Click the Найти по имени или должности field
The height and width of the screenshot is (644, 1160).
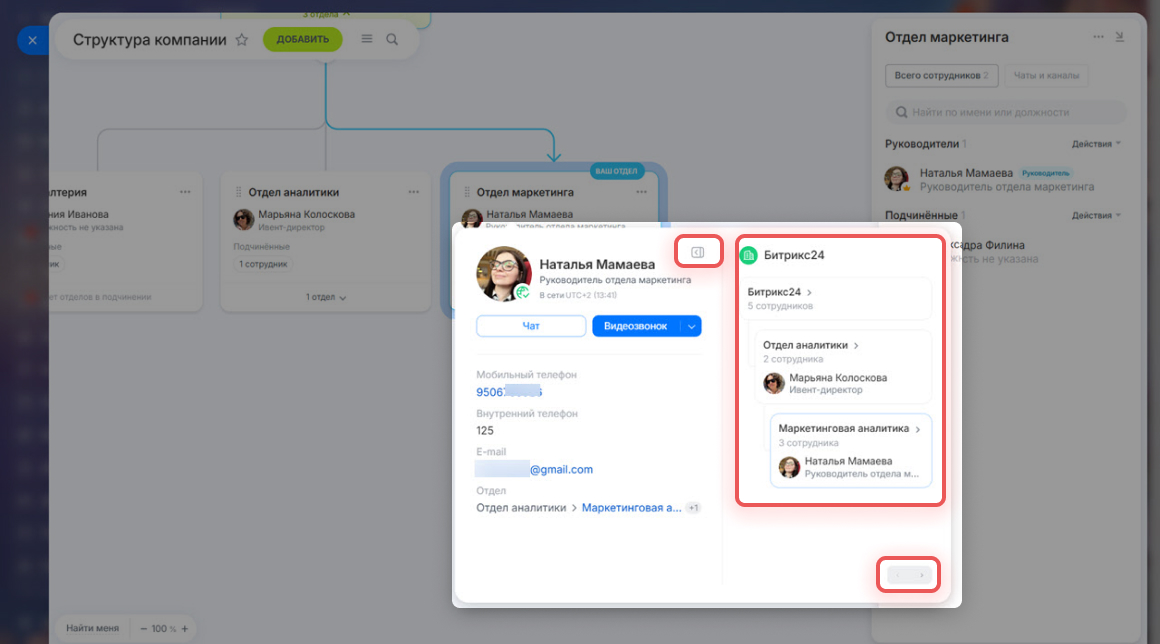(x=1006, y=112)
